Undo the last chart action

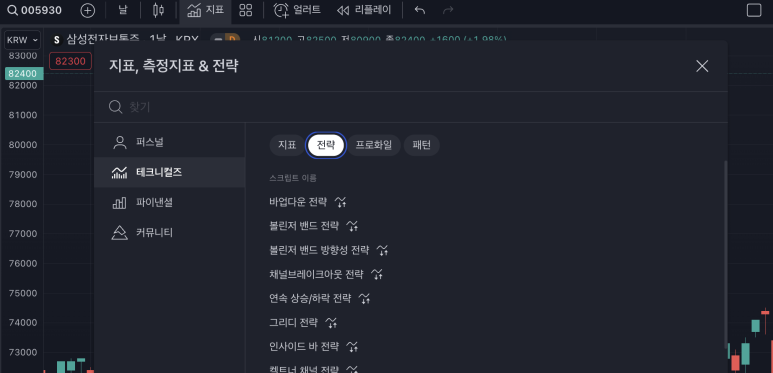point(420,10)
